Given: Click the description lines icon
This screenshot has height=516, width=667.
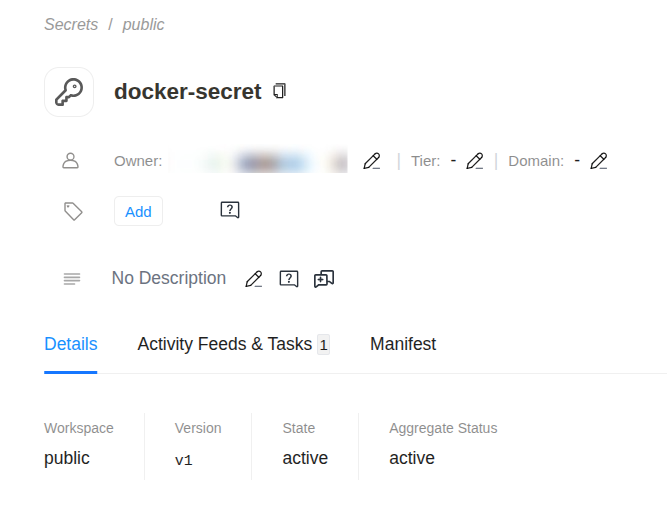Looking at the screenshot, I should click(x=72, y=279).
